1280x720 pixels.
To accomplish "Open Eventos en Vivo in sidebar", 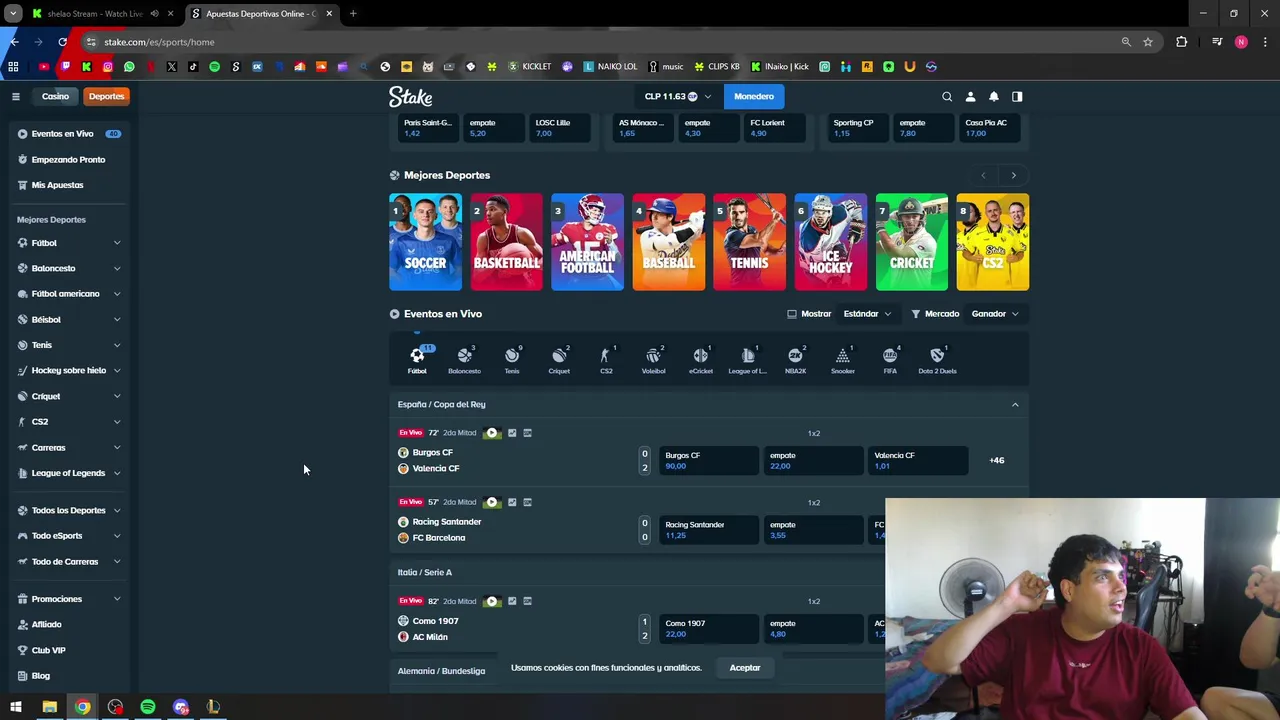I will 68,134.
